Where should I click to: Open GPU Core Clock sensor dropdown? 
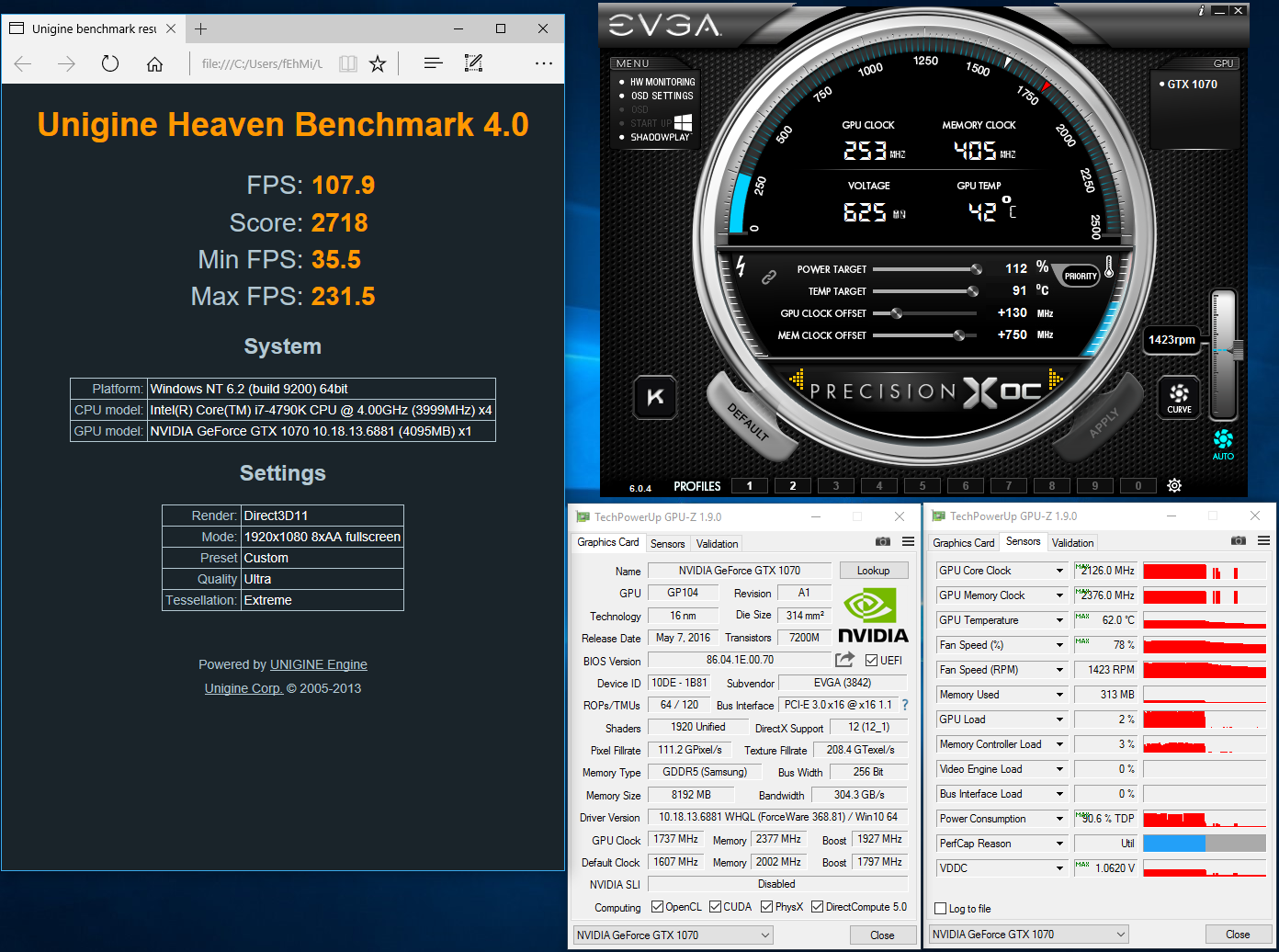coord(1059,571)
